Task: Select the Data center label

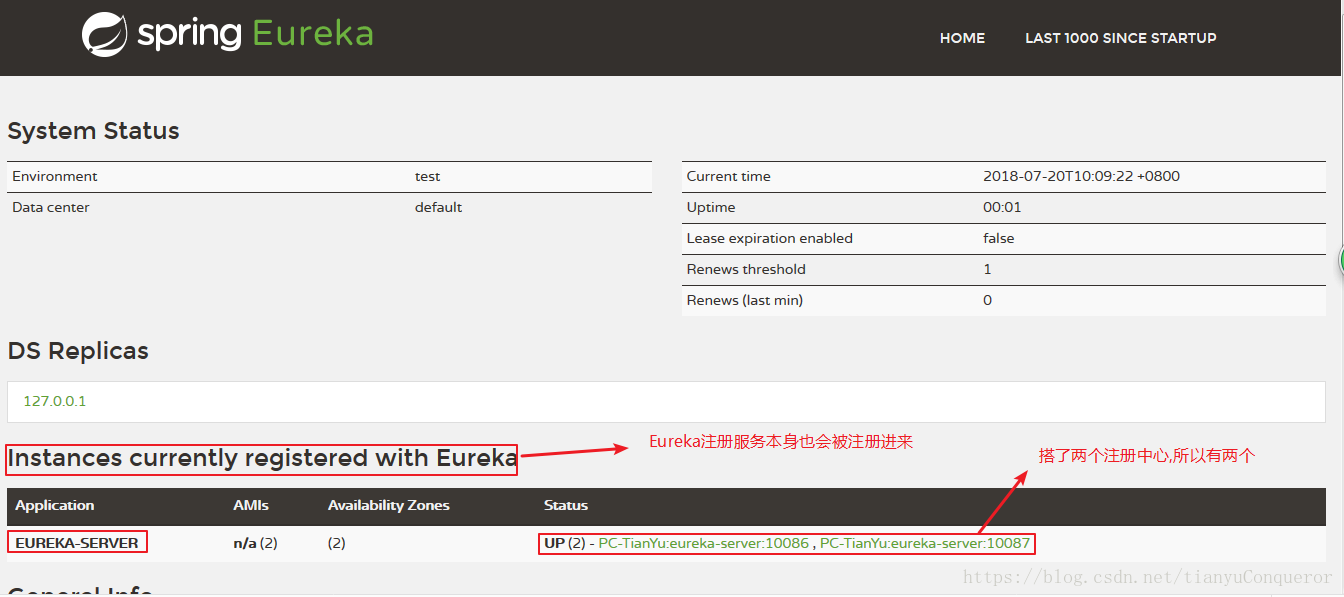Action: [x=51, y=208]
